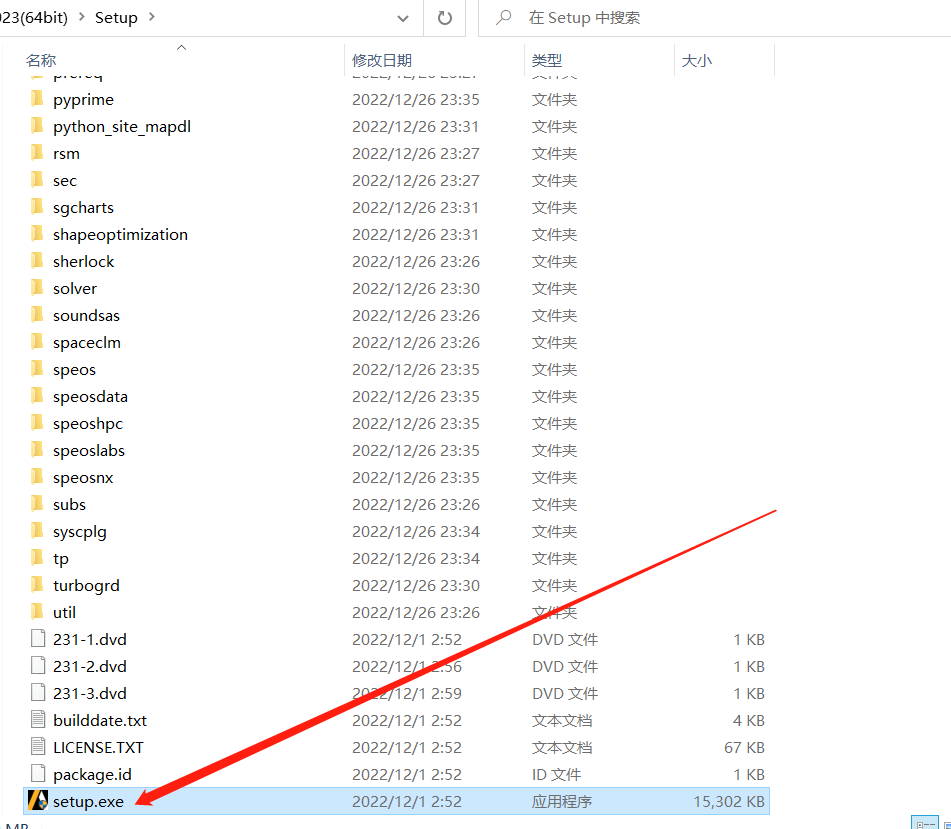Select the python_site_mapdl folder

tap(121, 127)
